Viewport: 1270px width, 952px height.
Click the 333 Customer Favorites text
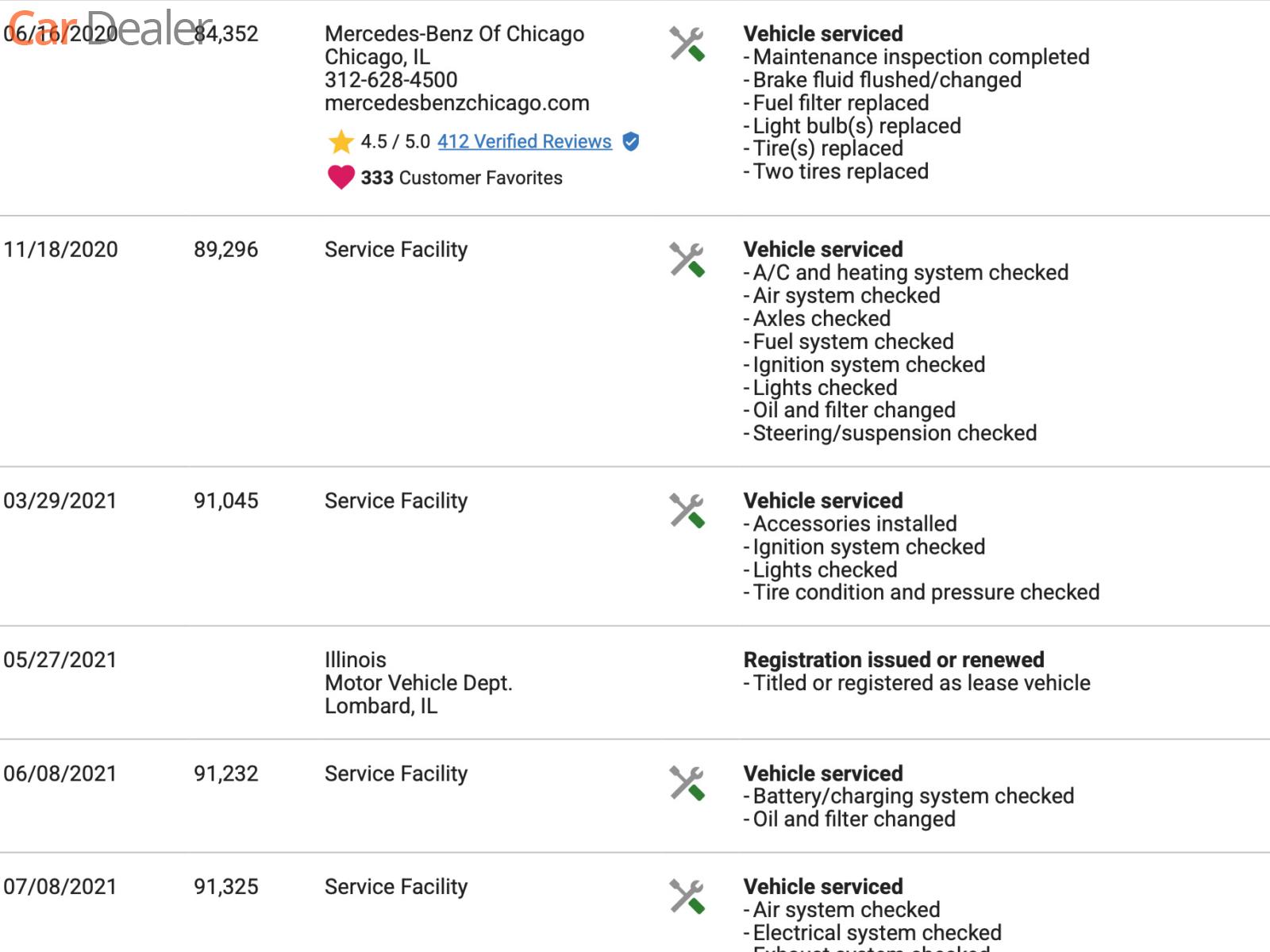point(461,178)
